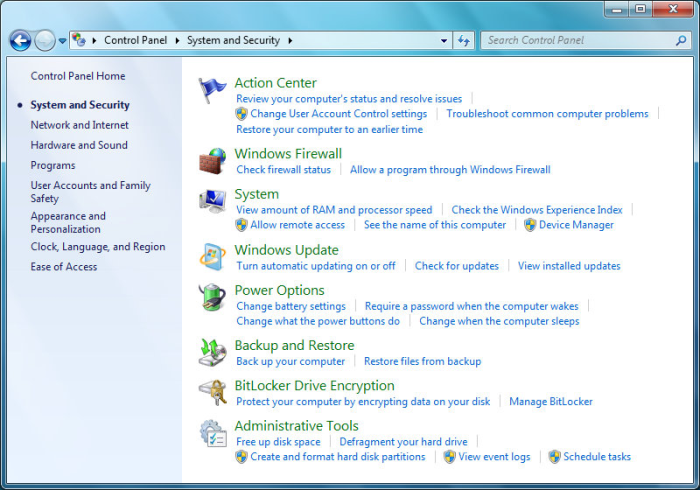Image resolution: width=700 pixels, height=490 pixels.
Task: Open the Administrative Tools heading link
Action: [x=296, y=426]
